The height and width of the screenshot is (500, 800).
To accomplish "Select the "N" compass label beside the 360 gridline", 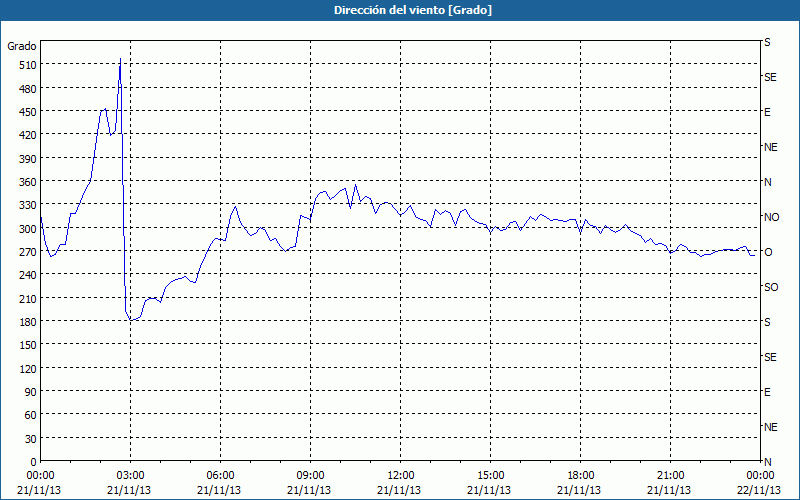I will coord(767,182).
